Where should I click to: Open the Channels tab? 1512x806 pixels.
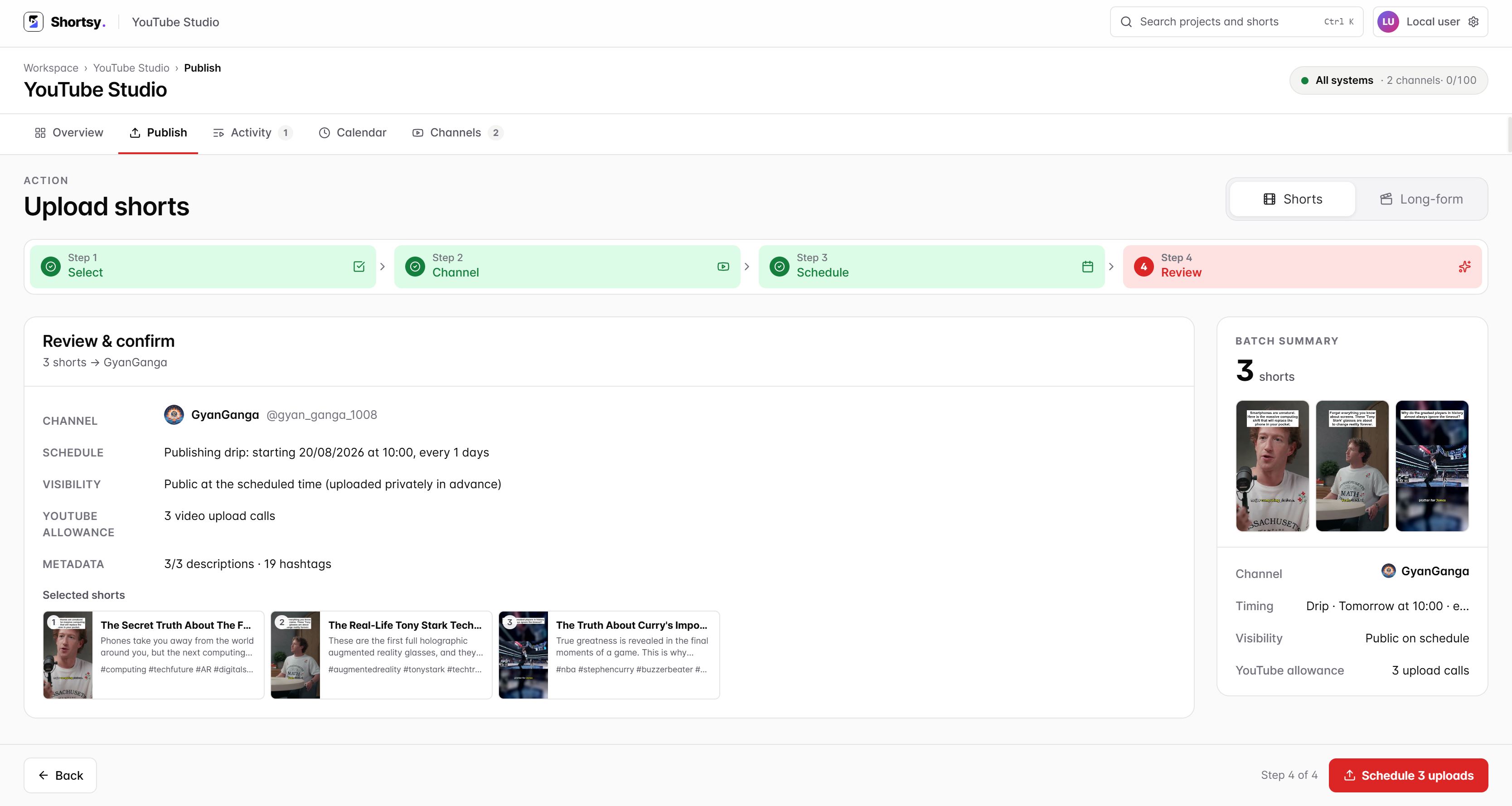click(x=458, y=133)
